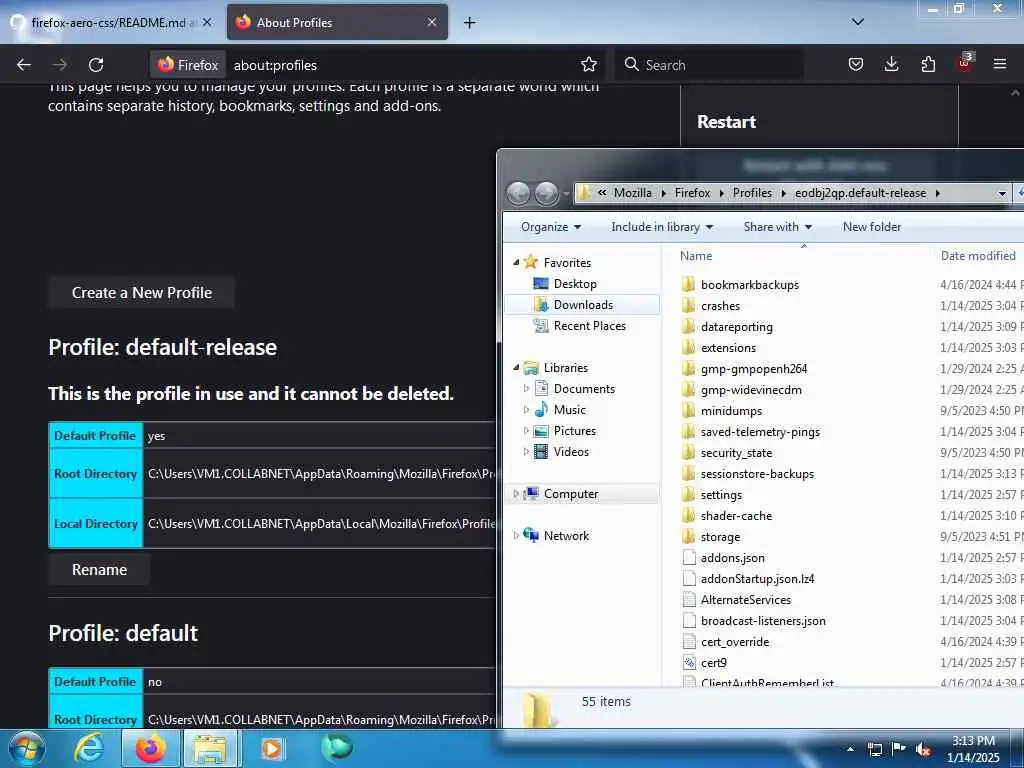1024x768 pixels.
Task: Rename the default-release profile
Action: [x=99, y=569]
